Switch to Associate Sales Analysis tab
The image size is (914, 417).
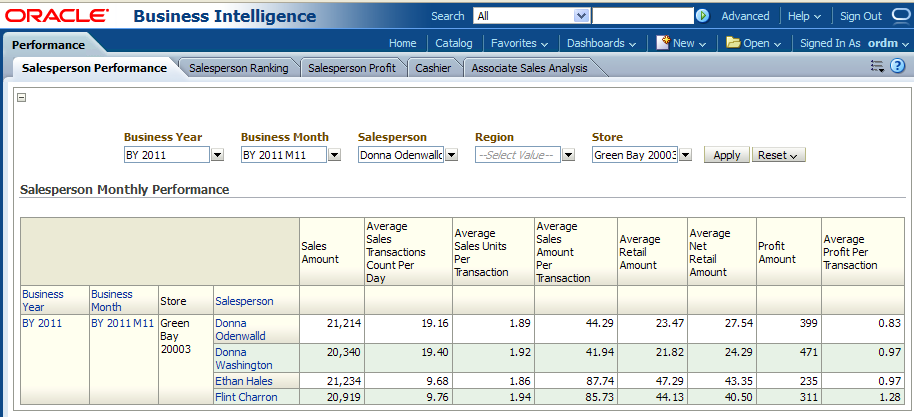click(529, 68)
